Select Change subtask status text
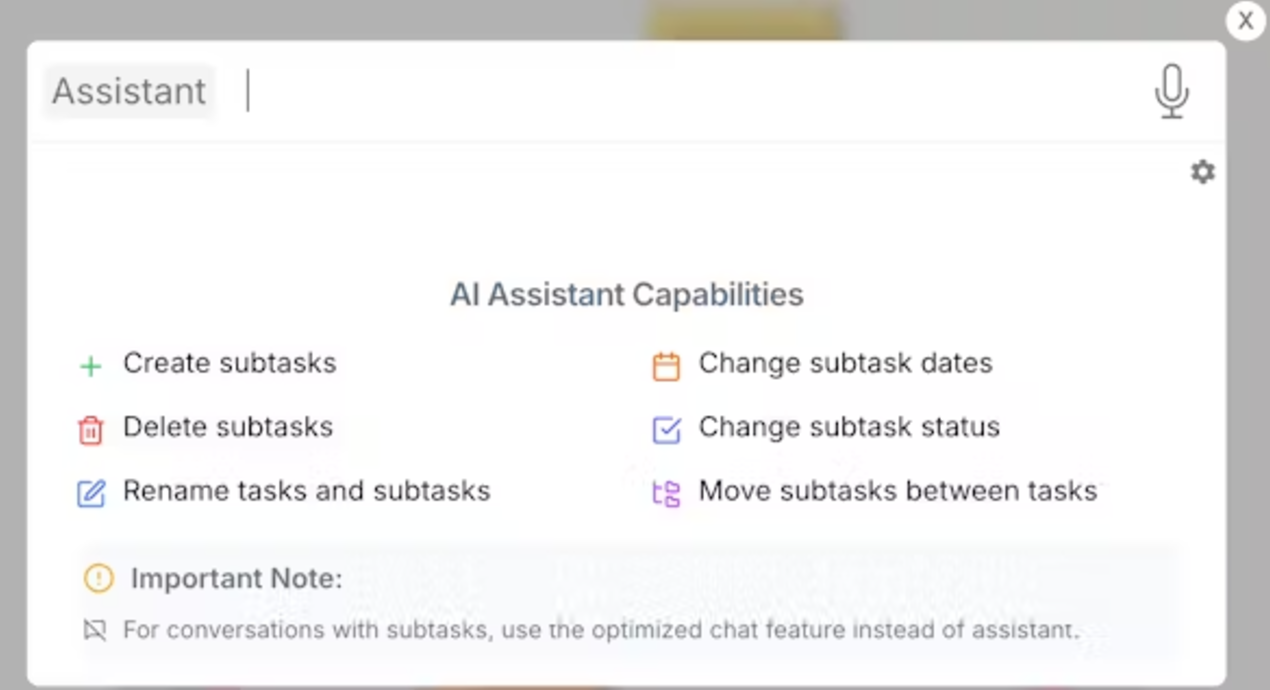Screen dimensions: 1270x690 [849, 427]
